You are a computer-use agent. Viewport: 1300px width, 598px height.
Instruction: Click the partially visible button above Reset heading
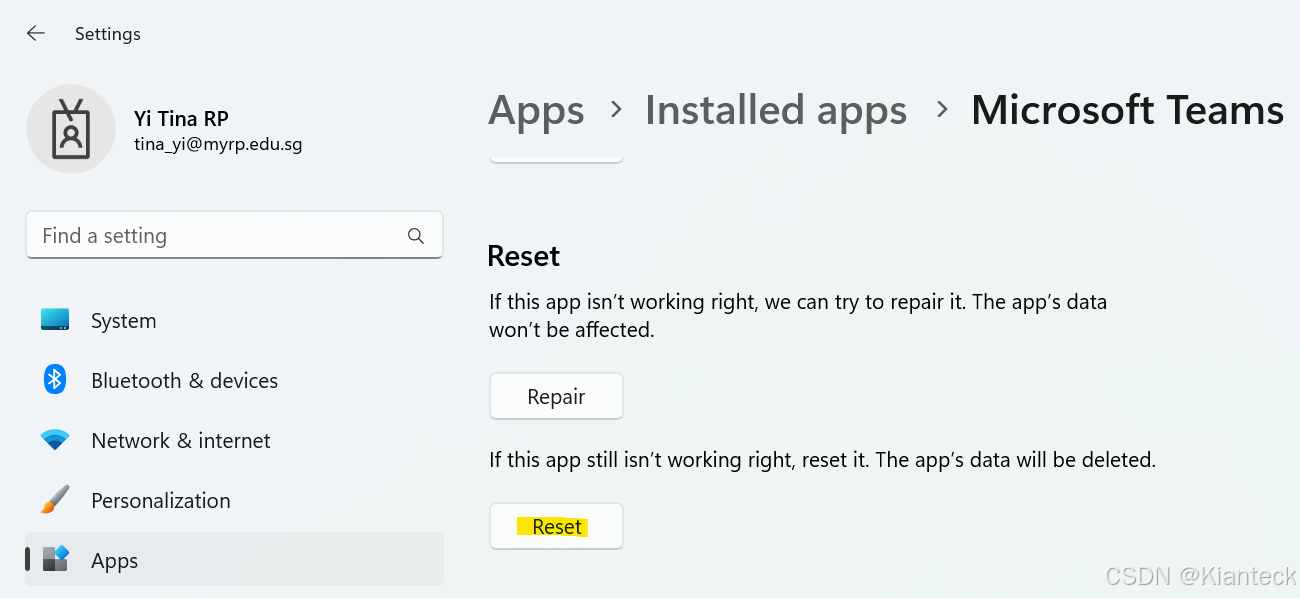556,158
